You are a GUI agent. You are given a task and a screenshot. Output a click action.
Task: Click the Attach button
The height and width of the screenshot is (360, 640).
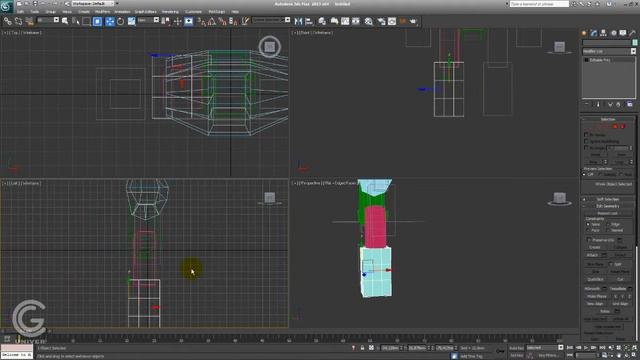(592, 255)
